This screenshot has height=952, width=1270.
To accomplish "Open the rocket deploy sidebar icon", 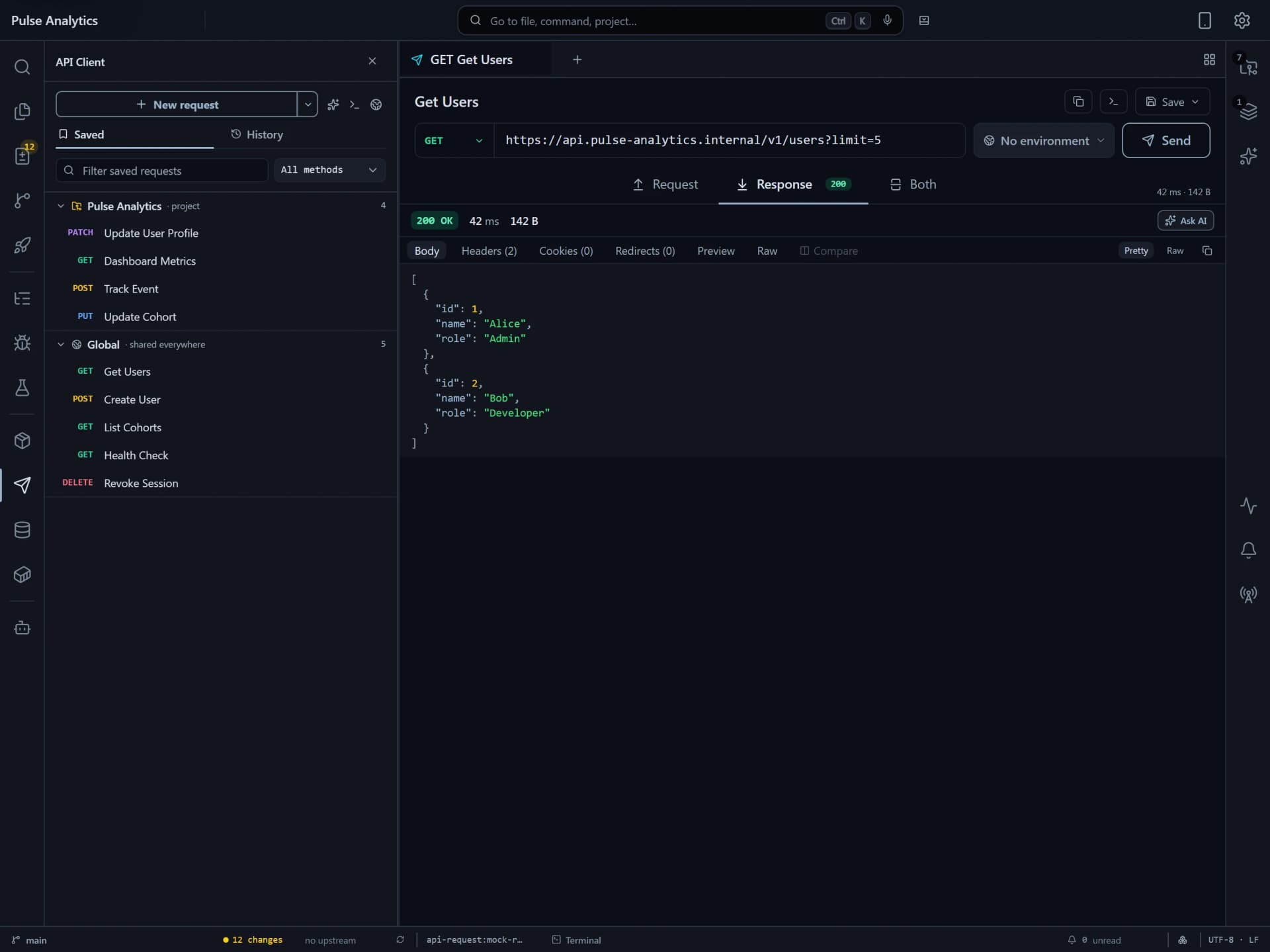I will (x=22, y=245).
